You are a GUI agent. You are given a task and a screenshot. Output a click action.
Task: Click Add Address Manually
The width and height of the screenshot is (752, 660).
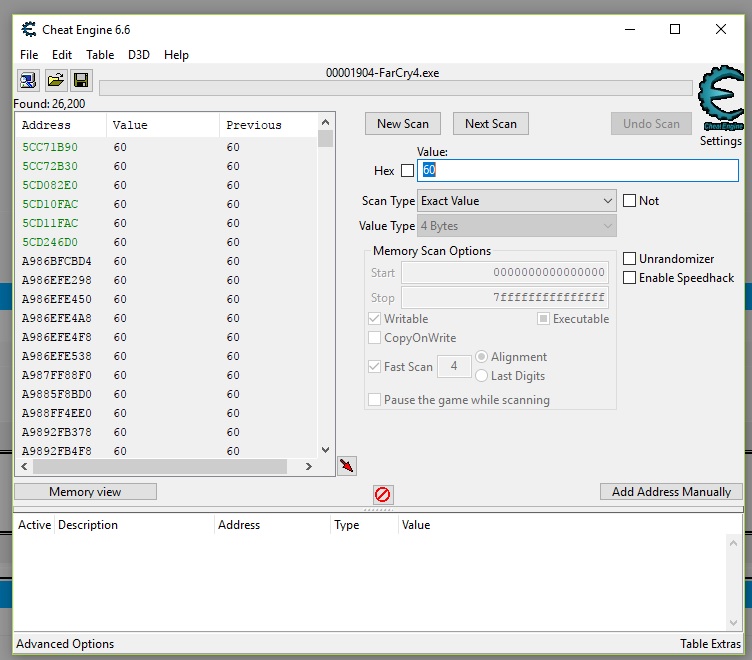click(671, 492)
